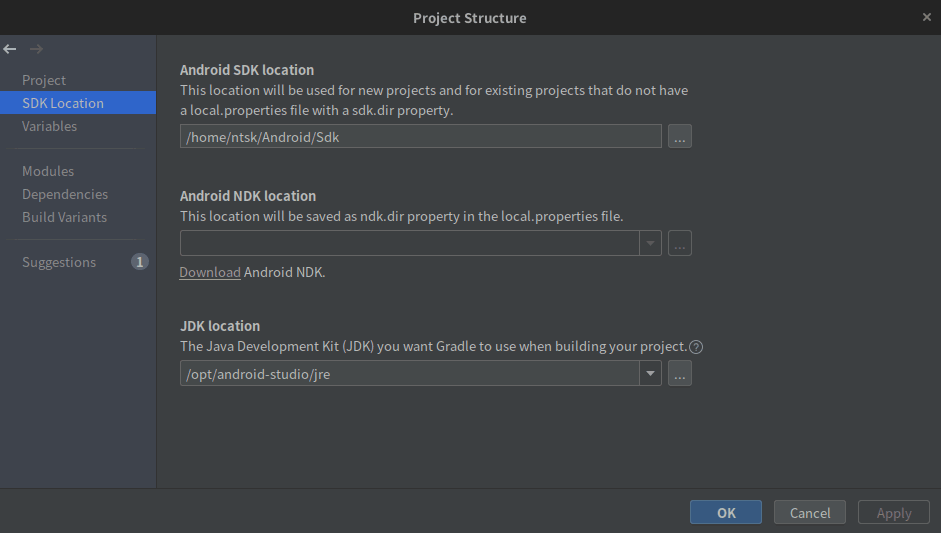Switch to the Dependencies section

click(65, 194)
